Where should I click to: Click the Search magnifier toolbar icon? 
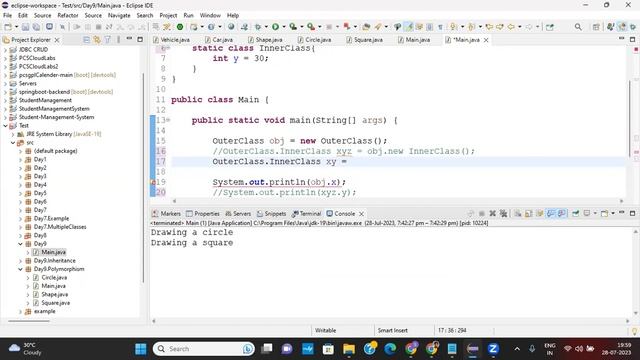tap(578, 27)
